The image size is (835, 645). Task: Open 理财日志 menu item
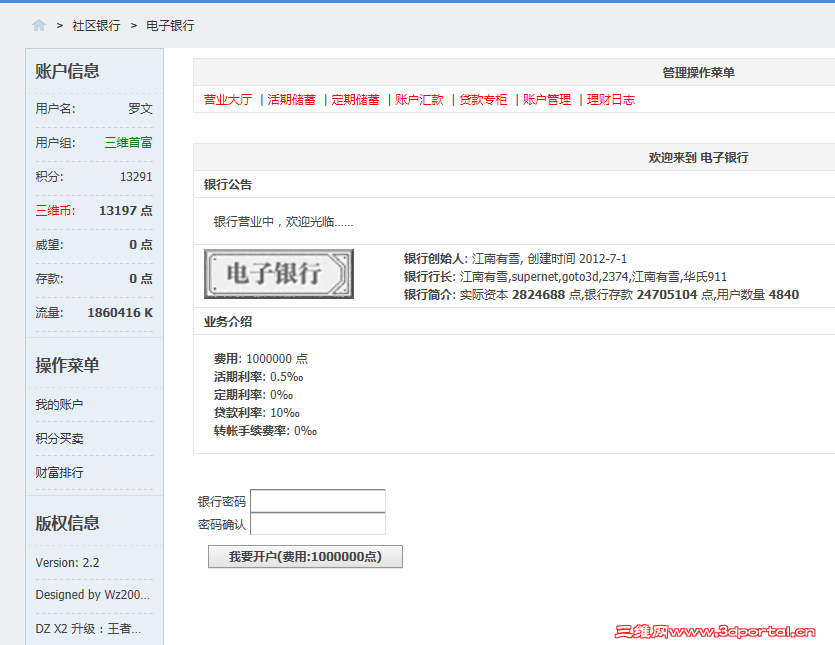tap(611, 100)
